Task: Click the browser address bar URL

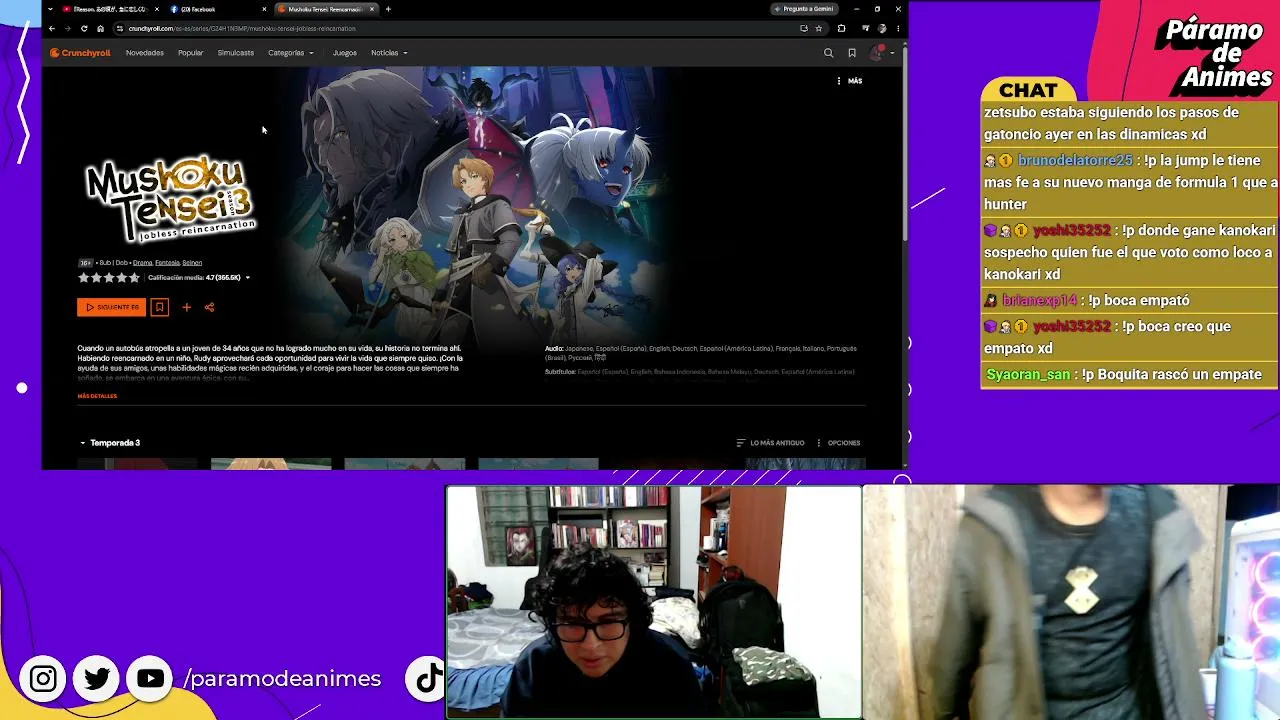Action: 242,28
